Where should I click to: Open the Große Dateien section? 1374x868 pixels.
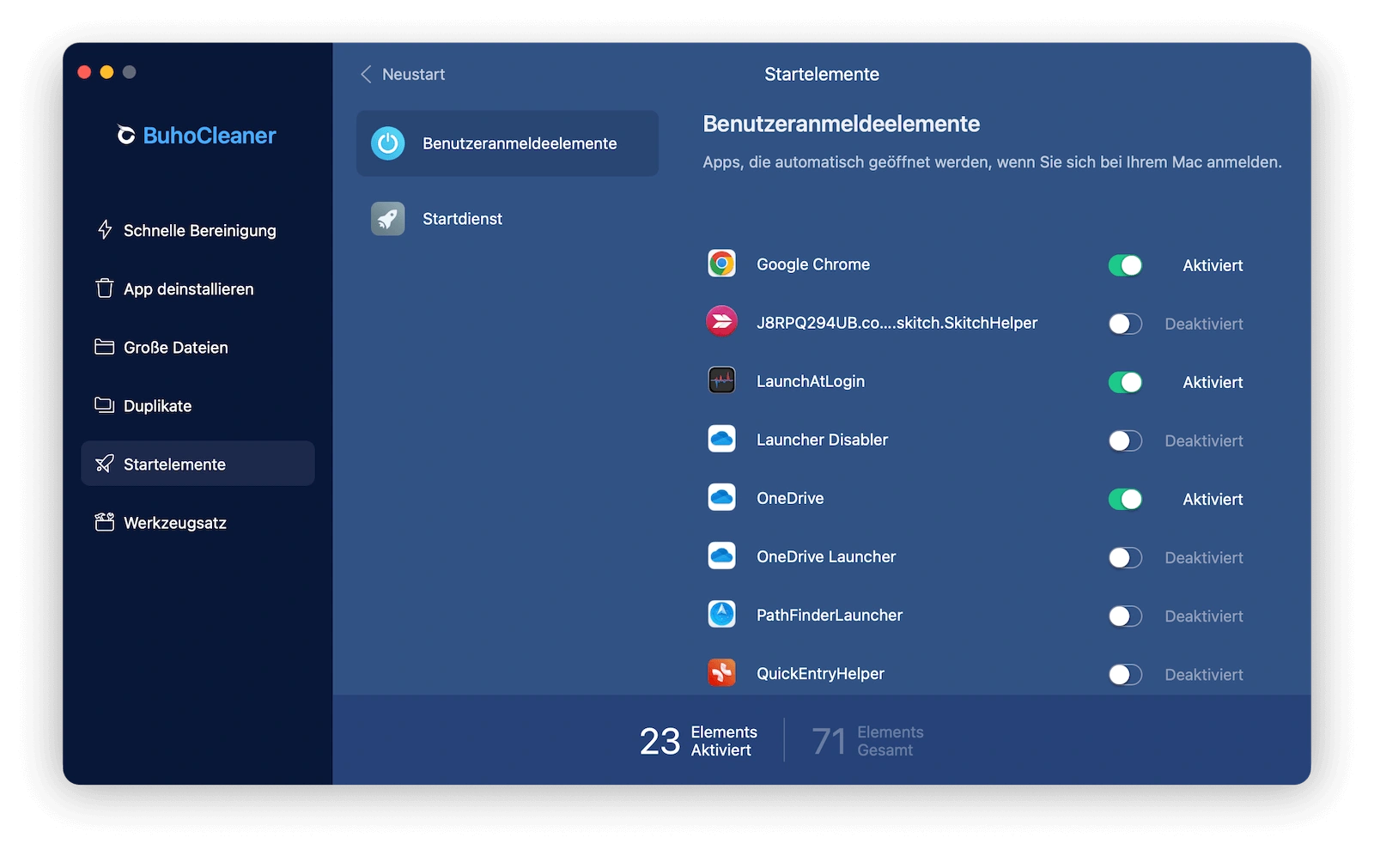click(x=198, y=347)
